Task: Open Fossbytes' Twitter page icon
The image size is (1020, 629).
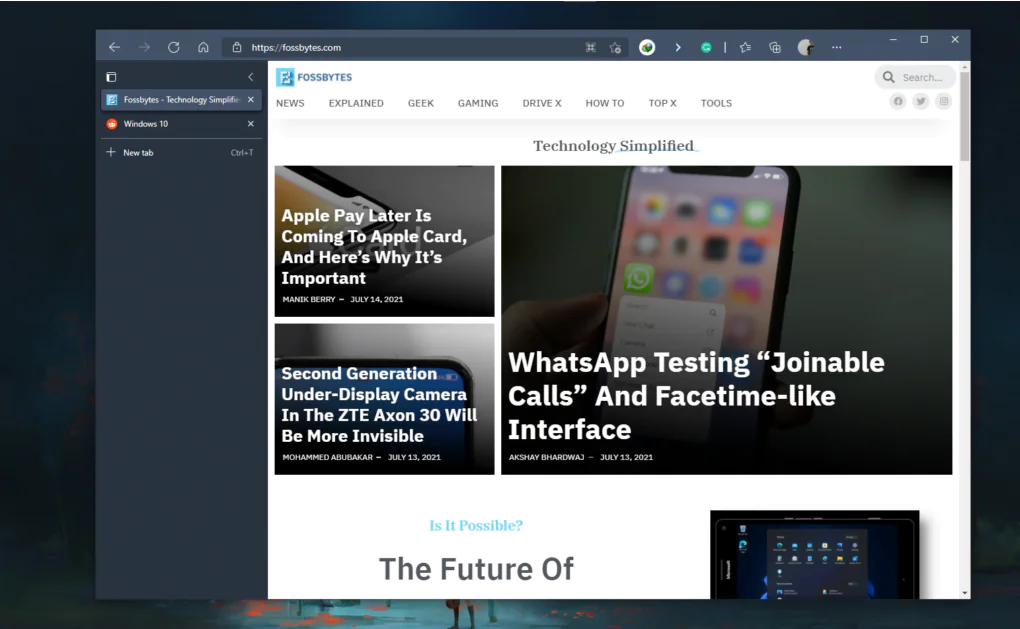Action: [x=920, y=101]
